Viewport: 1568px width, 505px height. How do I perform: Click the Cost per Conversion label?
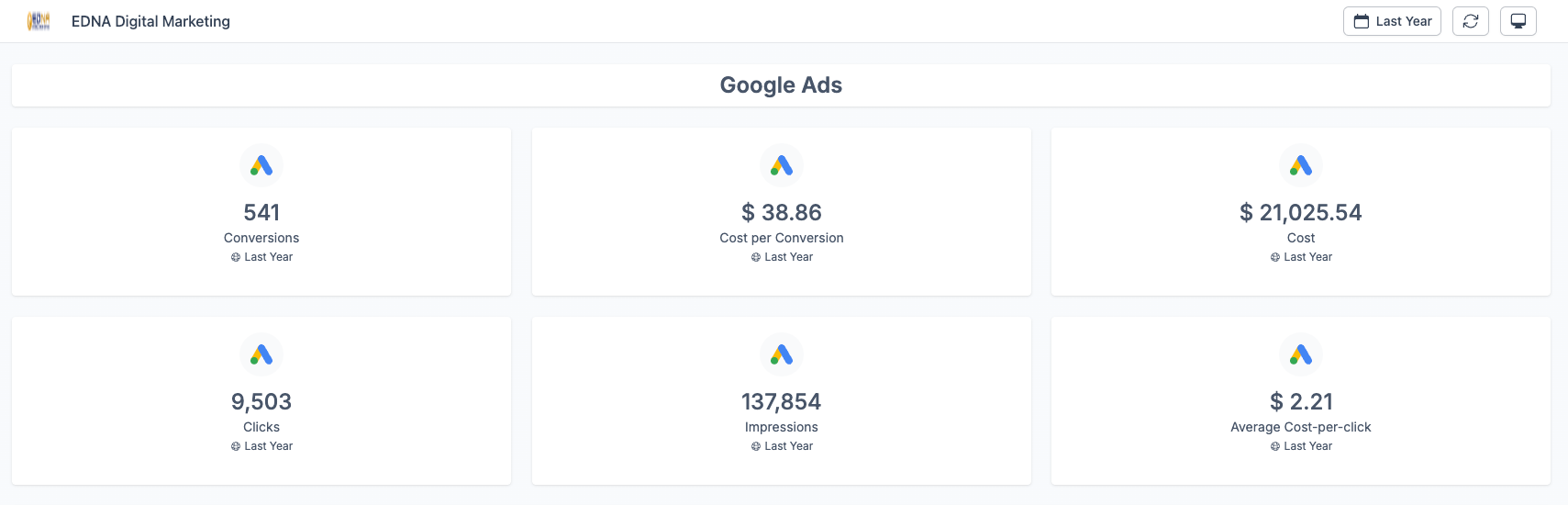[782, 238]
